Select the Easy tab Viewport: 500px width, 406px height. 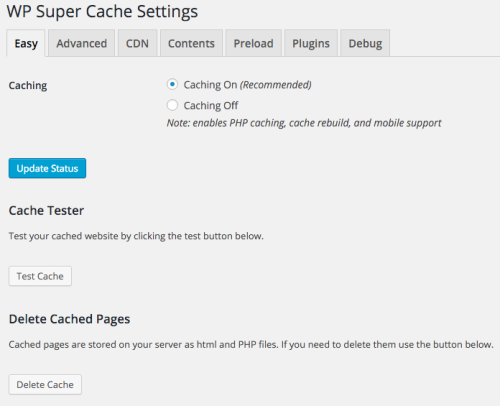pyautogui.click(x=26, y=43)
